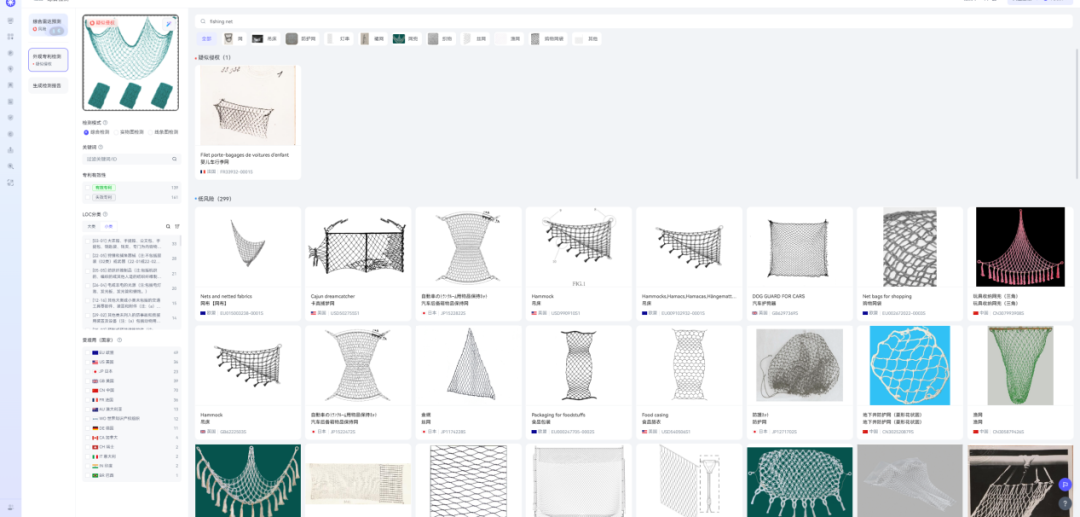Viewport: 1080px width, 517px height.
Task: Collapse the 疑似侵权 (1) section header
Action: (x=214, y=57)
